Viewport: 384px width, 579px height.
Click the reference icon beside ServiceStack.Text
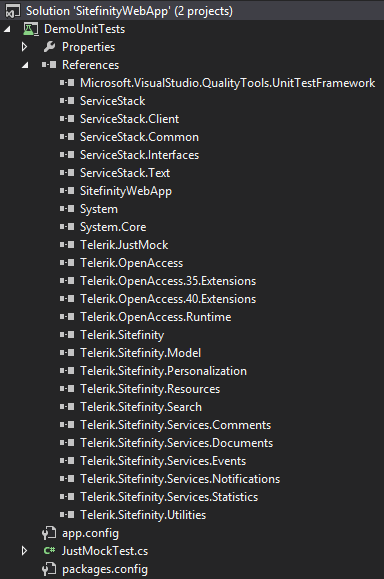click(67, 172)
